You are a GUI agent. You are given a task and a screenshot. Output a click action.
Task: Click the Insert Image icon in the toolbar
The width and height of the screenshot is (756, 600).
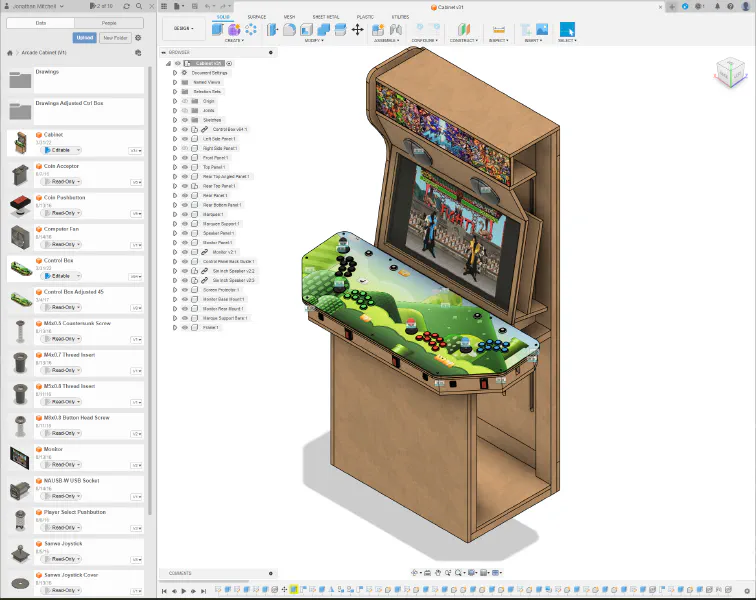click(x=541, y=30)
